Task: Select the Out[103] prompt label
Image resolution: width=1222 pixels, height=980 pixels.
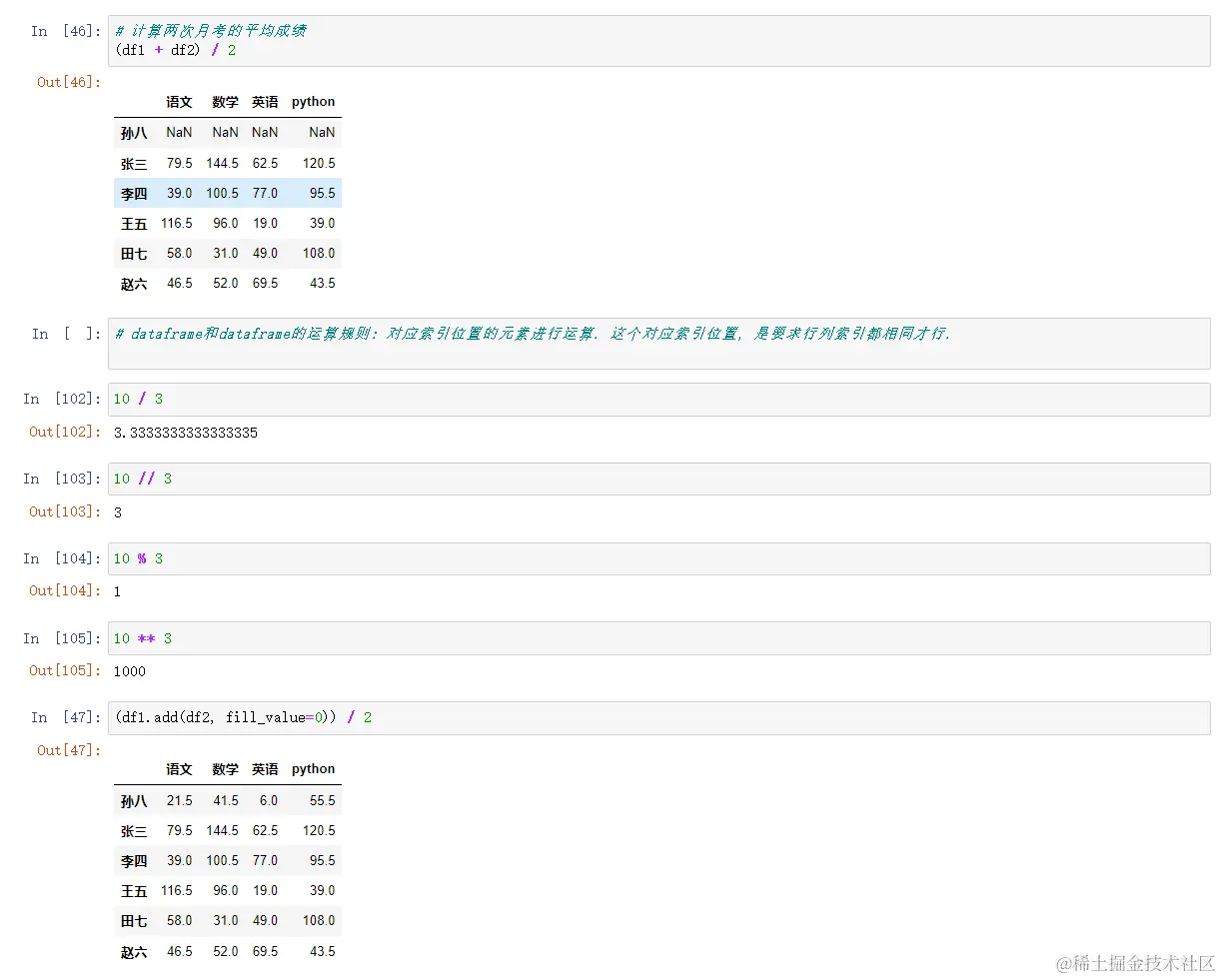Action: (65, 511)
